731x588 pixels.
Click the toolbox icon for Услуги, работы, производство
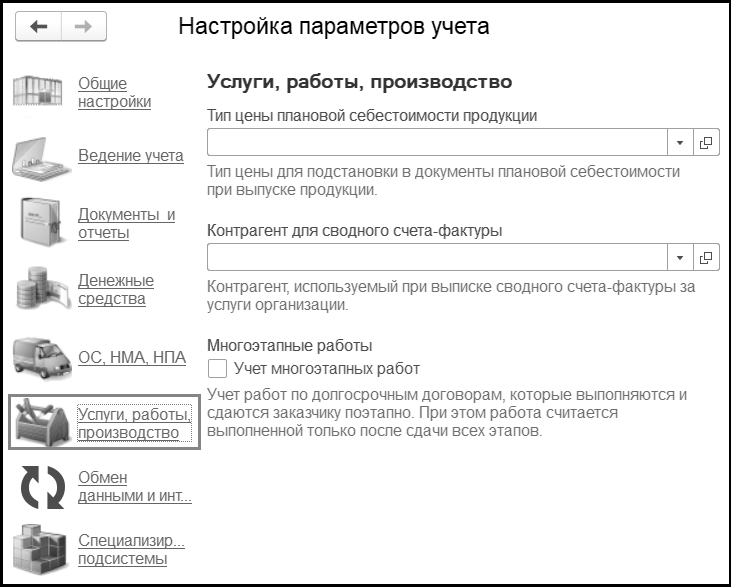42,422
